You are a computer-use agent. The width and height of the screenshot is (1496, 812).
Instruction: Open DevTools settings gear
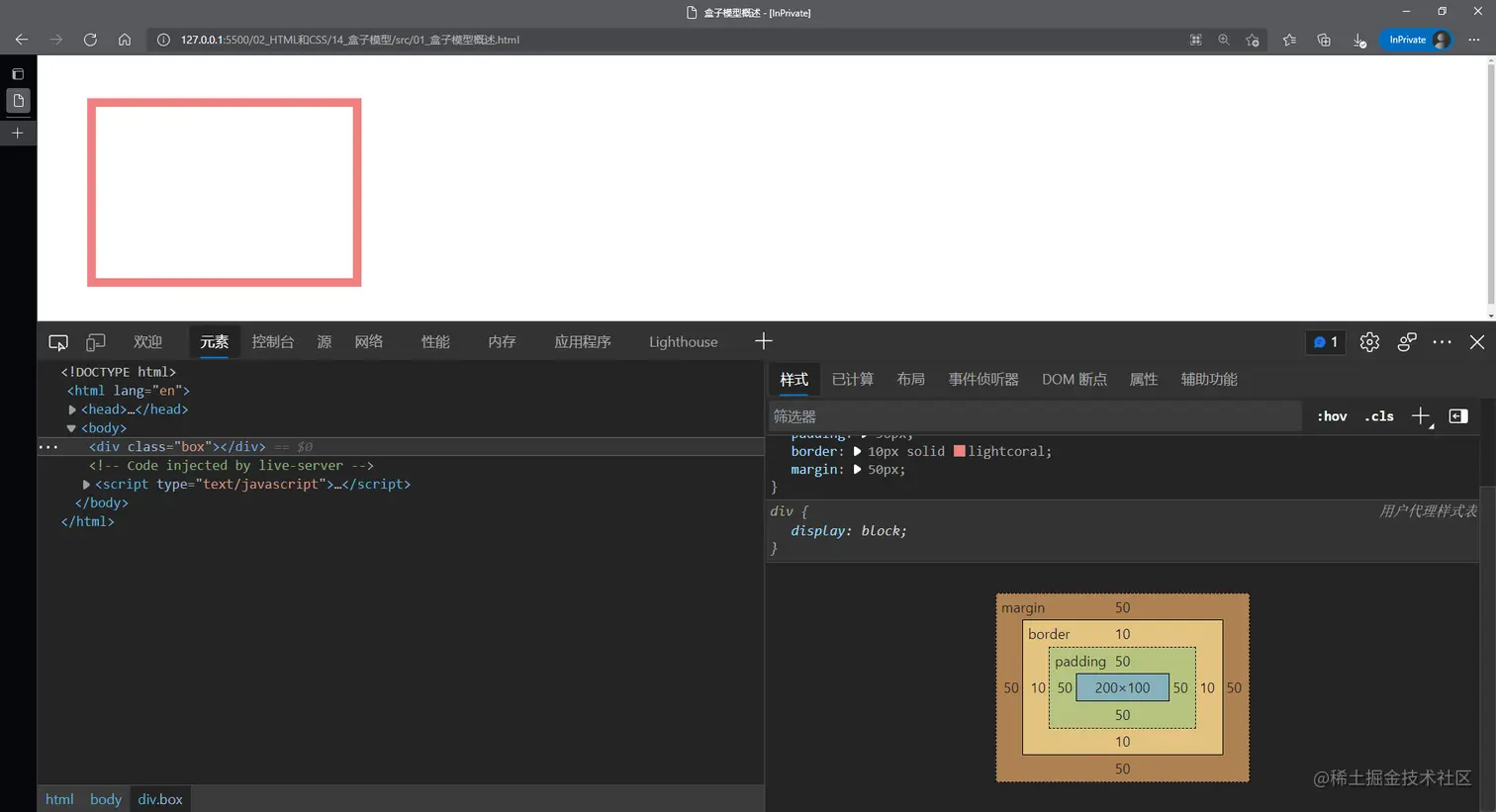[1369, 342]
